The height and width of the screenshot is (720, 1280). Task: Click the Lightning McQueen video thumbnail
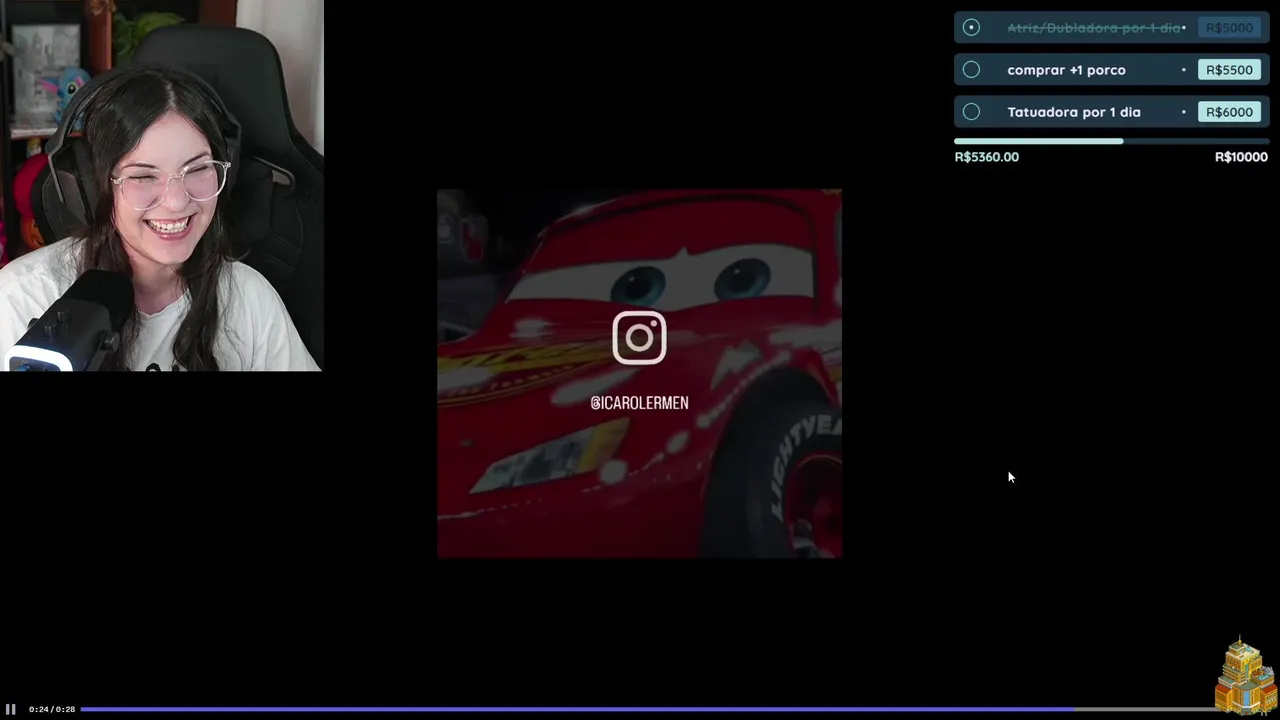click(x=639, y=373)
